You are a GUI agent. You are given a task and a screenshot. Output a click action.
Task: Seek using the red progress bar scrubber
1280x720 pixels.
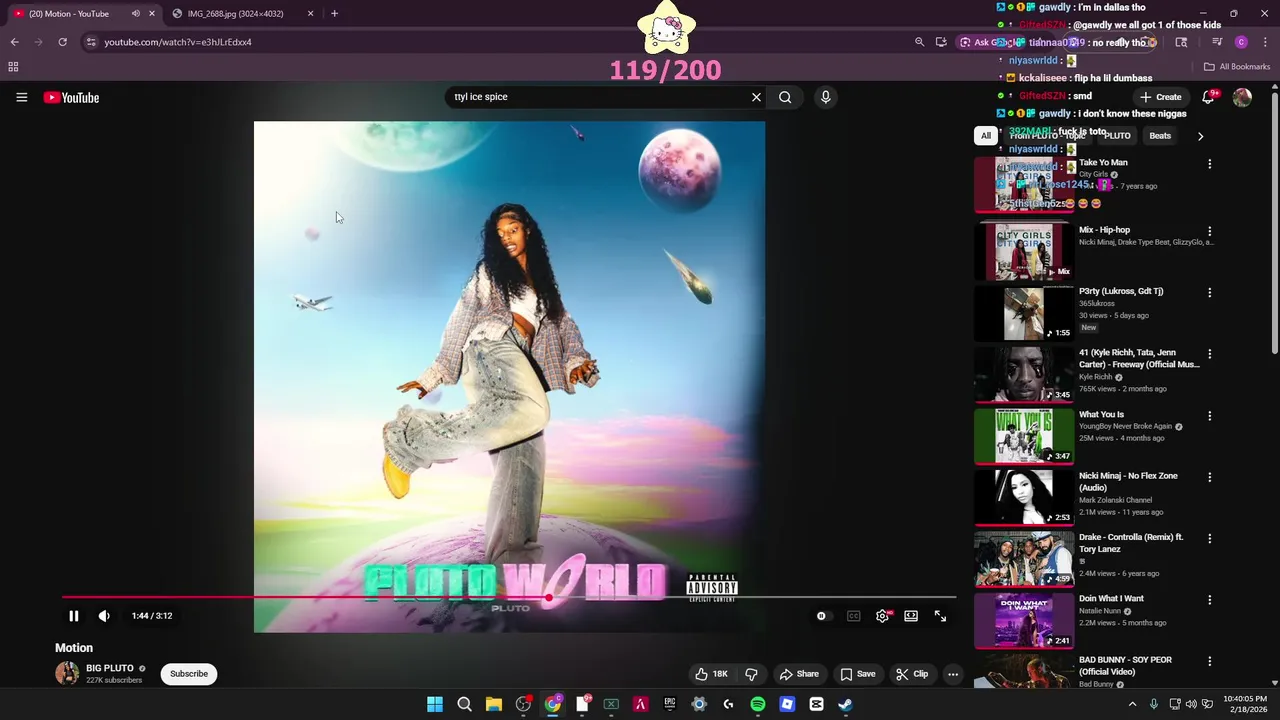(548, 597)
